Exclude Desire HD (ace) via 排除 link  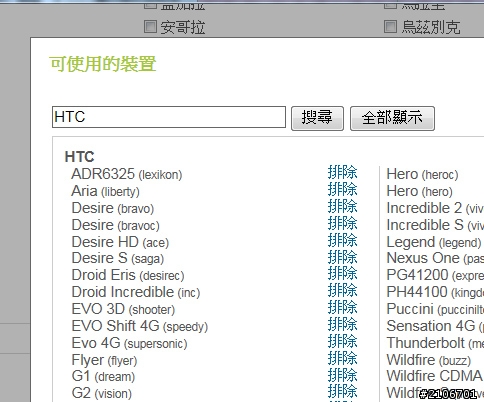click(342, 240)
